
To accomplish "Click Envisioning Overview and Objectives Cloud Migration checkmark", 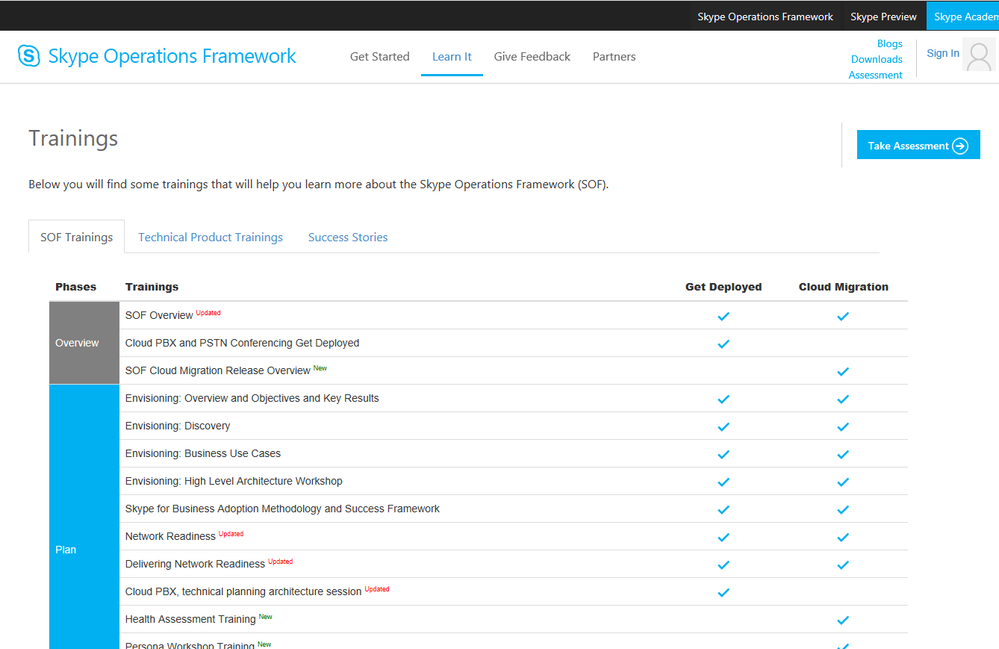I will click(843, 399).
